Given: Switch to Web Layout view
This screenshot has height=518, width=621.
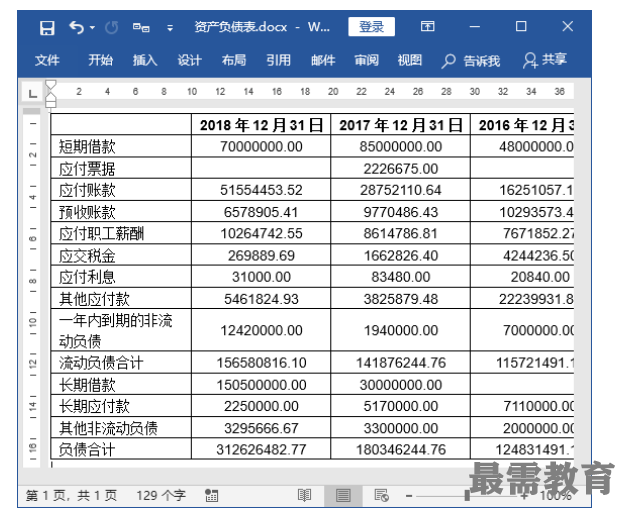Looking at the screenshot, I should pos(381,495).
